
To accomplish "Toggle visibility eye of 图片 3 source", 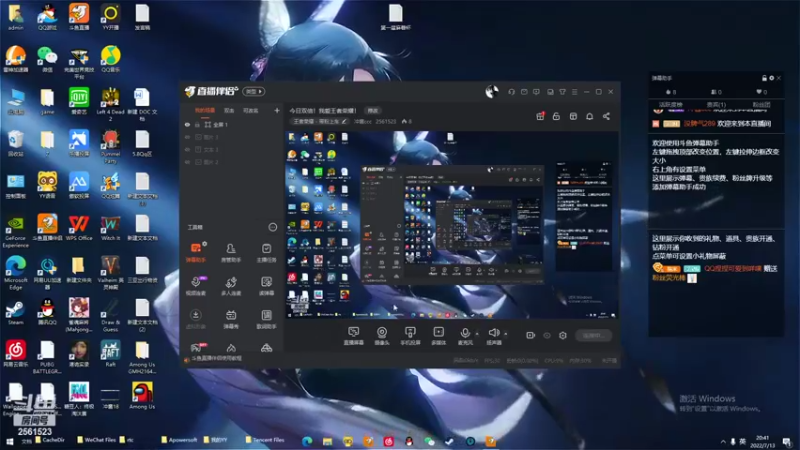I will point(187,137).
